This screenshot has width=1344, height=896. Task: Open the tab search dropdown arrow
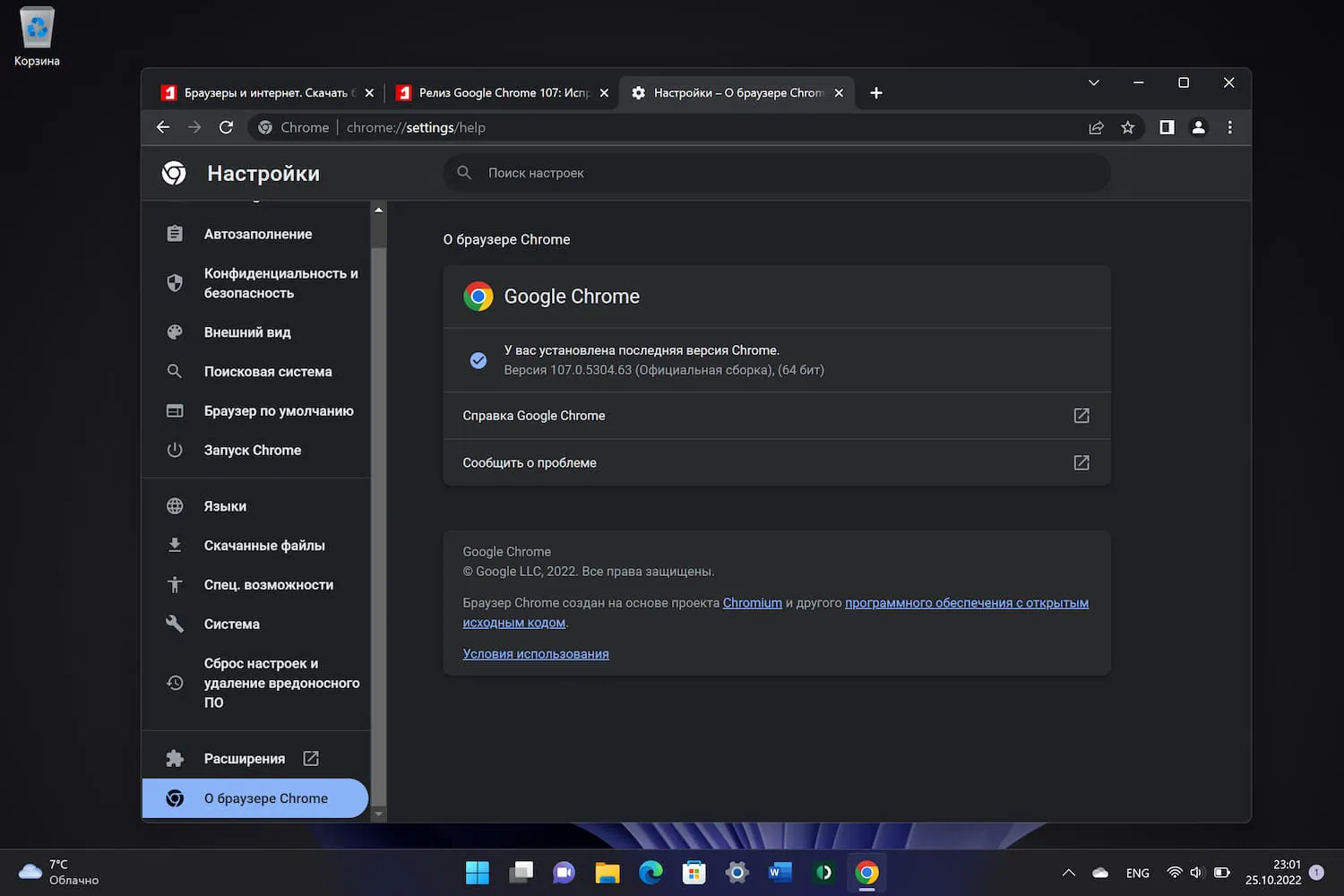(1093, 82)
